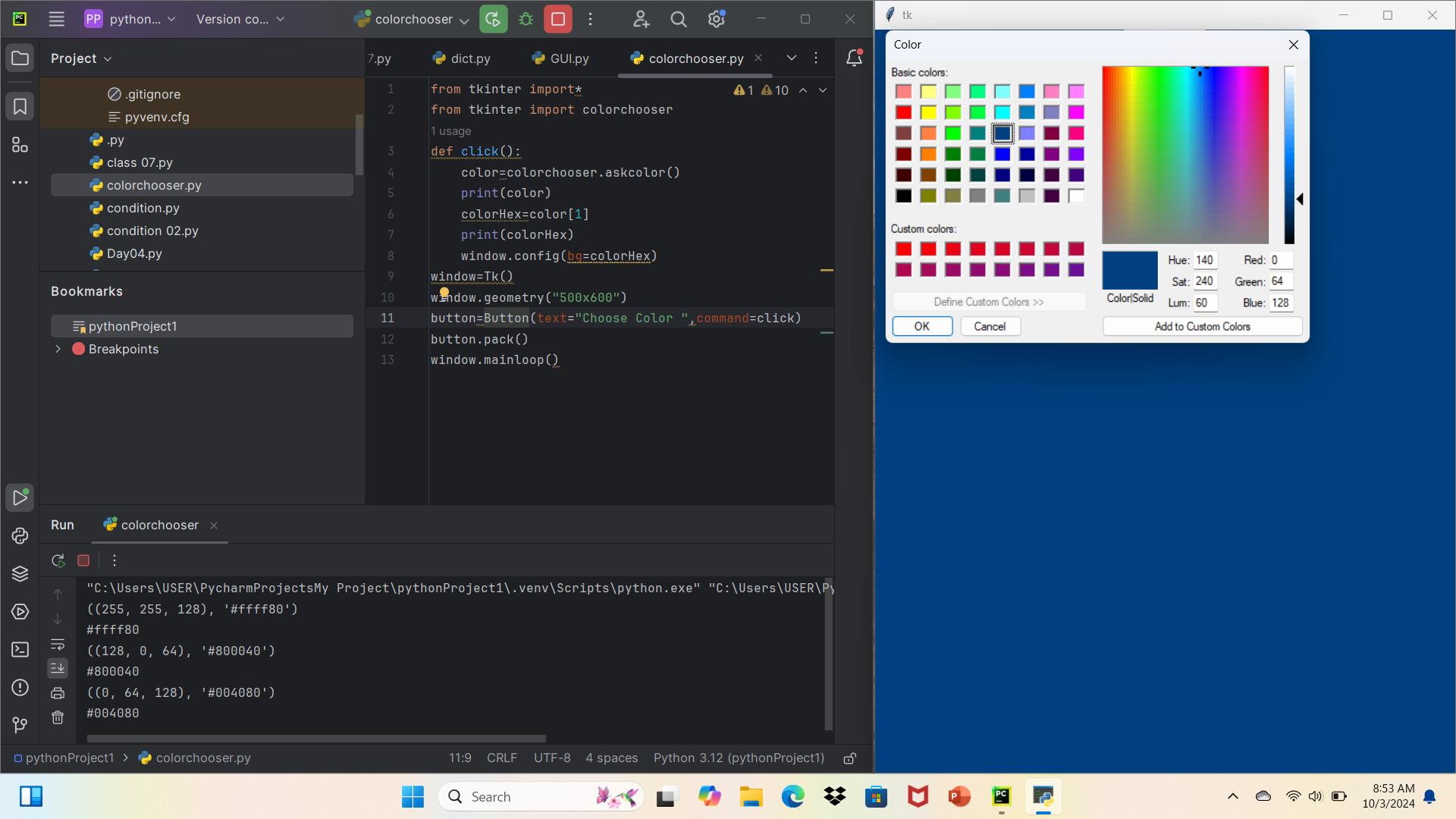Adjust the luminosity slider arrow
This screenshot has height=819, width=1456.
click(1300, 199)
